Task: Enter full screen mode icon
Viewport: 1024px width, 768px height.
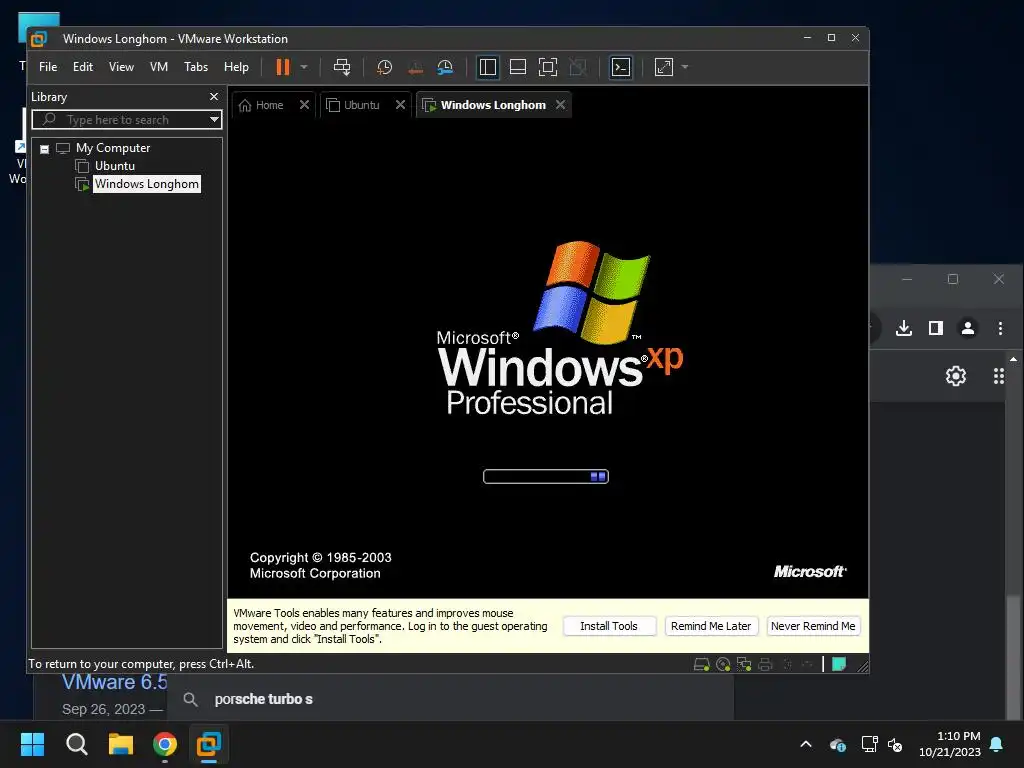Action: coord(548,67)
